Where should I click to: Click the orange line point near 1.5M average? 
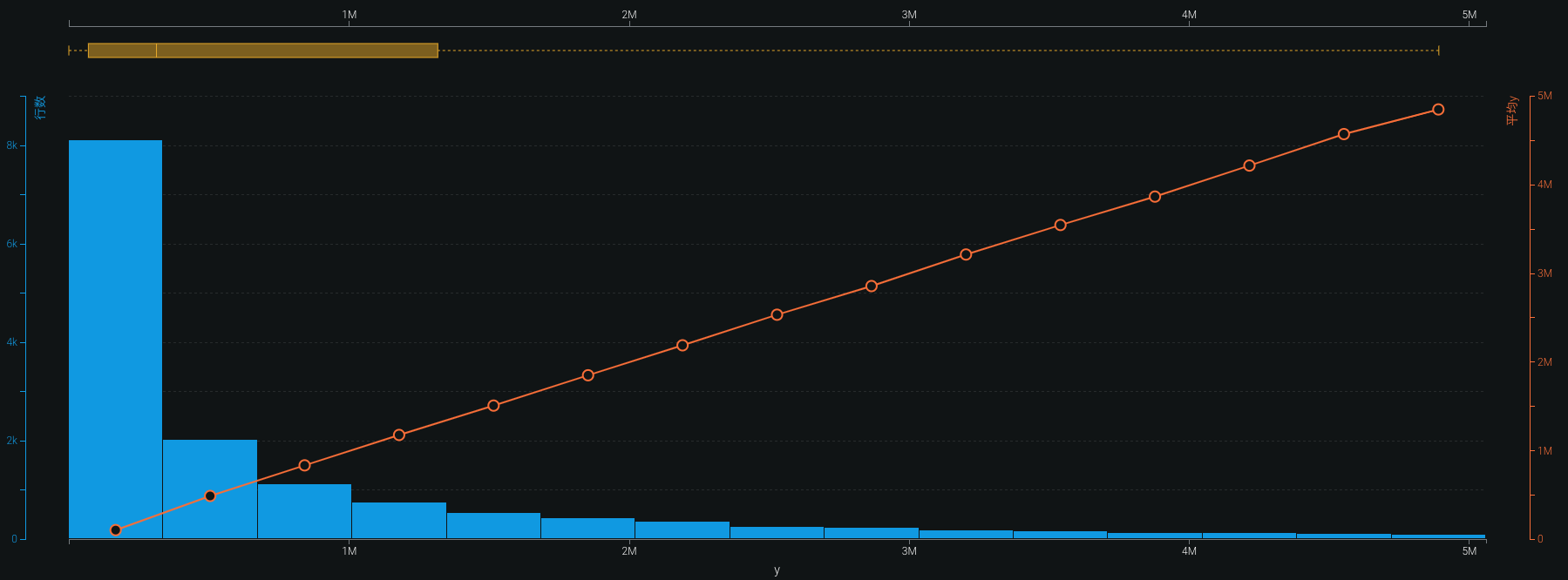[x=493, y=406]
